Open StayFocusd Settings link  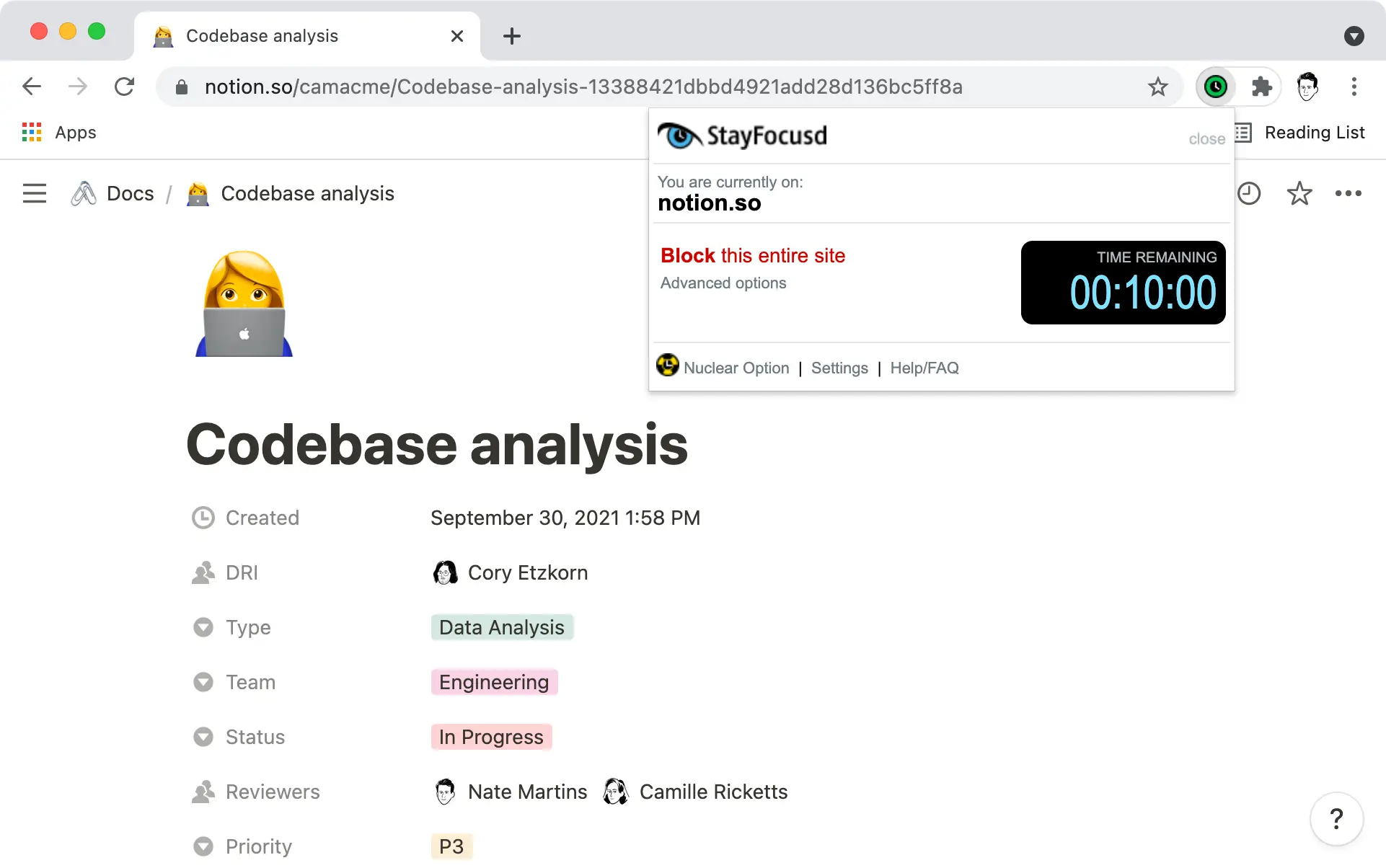tap(839, 368)
